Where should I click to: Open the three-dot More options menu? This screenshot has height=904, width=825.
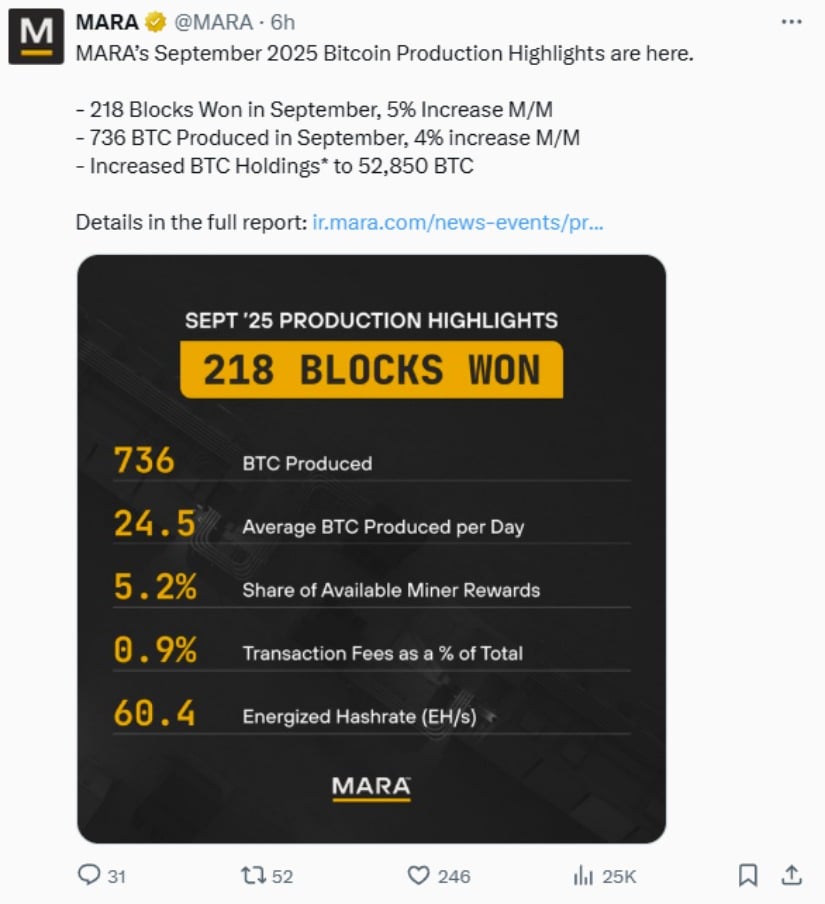[x=791, y=22]
